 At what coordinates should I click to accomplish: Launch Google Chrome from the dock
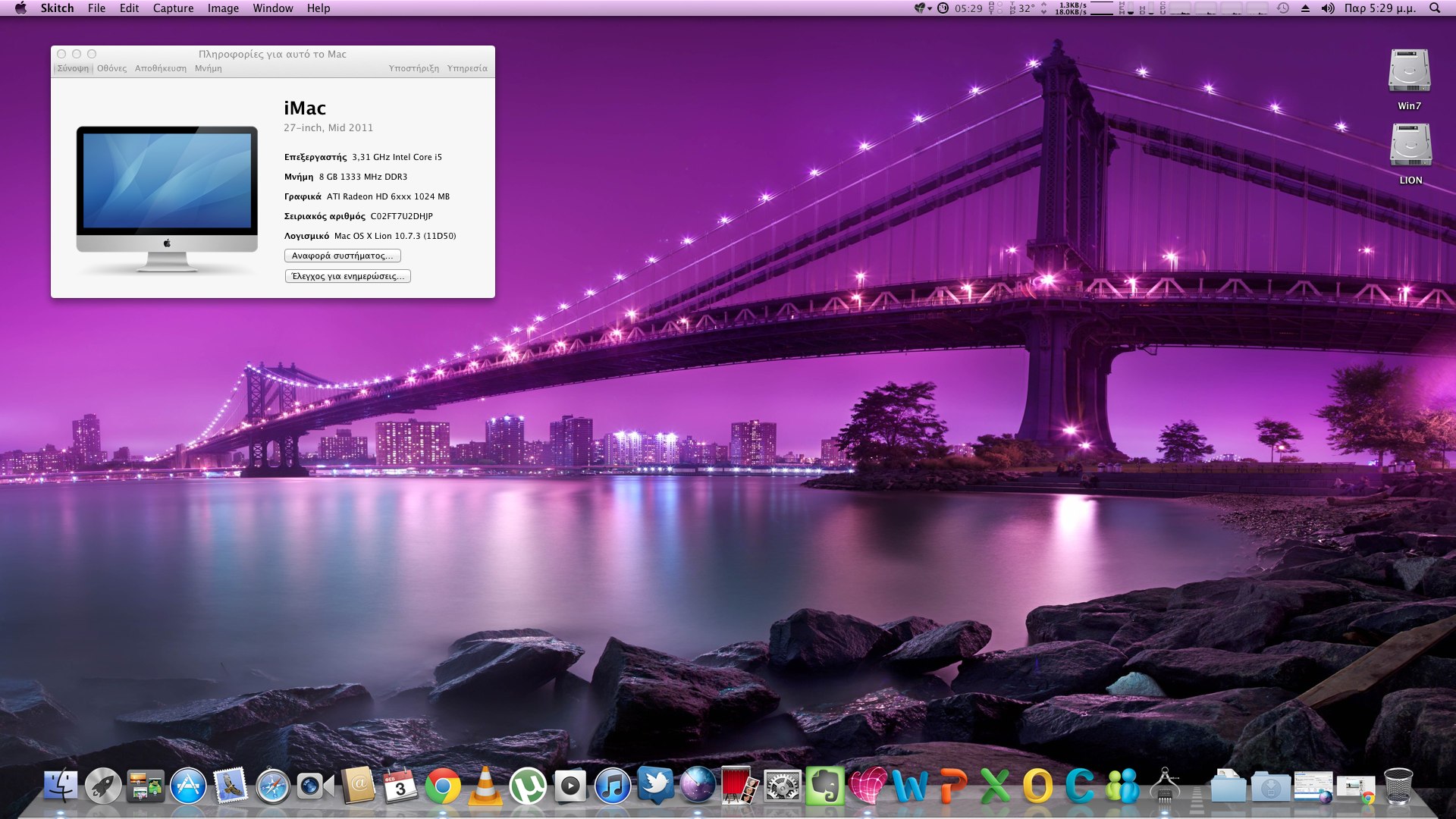coord(443,787)
